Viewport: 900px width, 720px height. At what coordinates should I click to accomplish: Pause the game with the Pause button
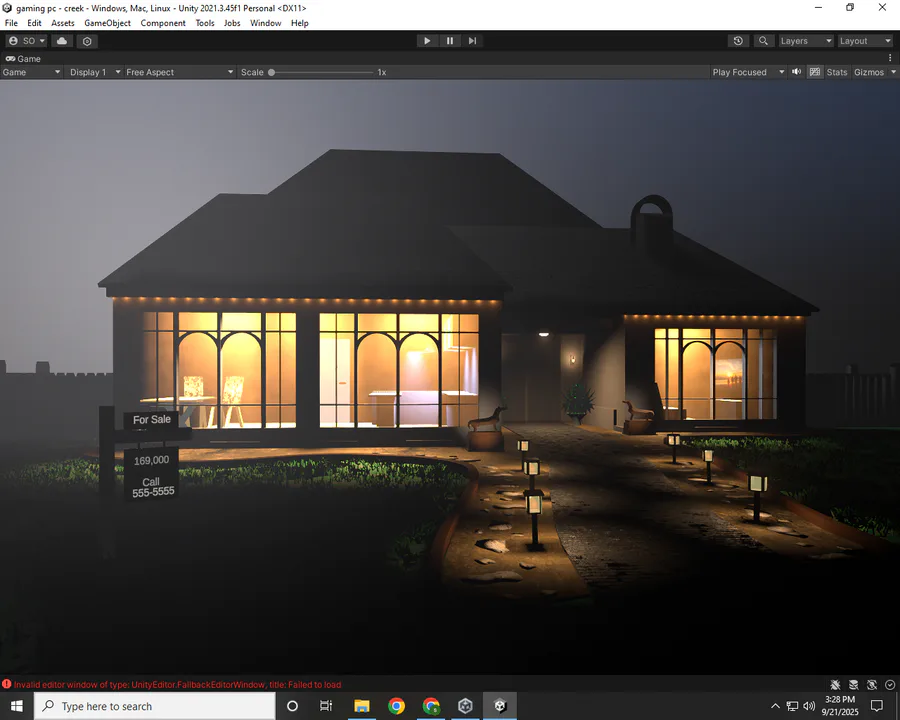click(450, 41)
